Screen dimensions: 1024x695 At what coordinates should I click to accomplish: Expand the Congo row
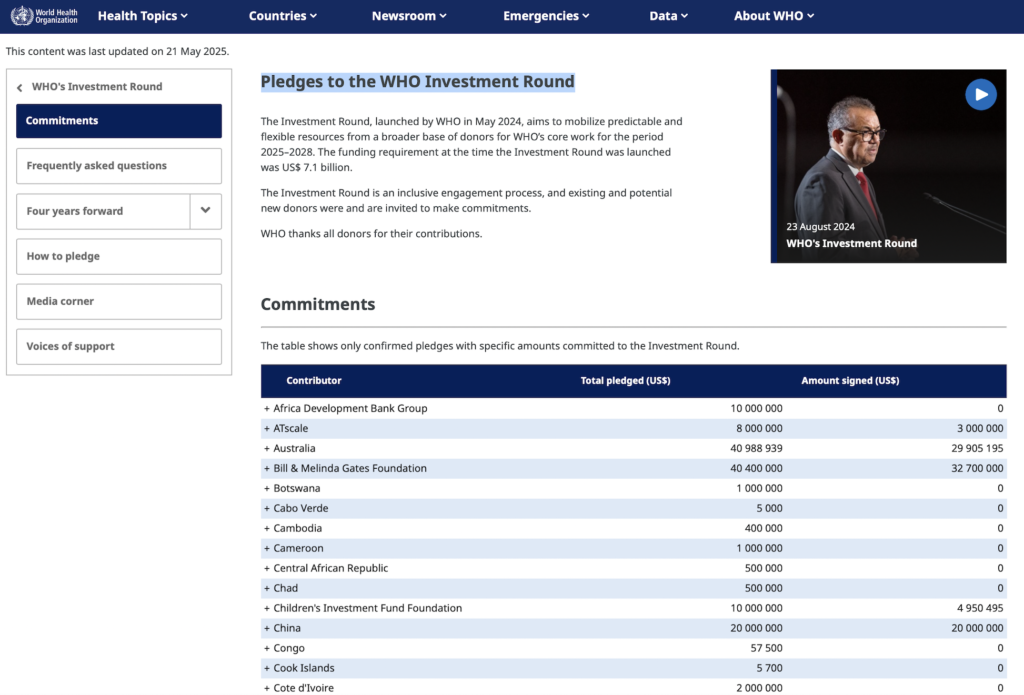(x=266, y=648)
